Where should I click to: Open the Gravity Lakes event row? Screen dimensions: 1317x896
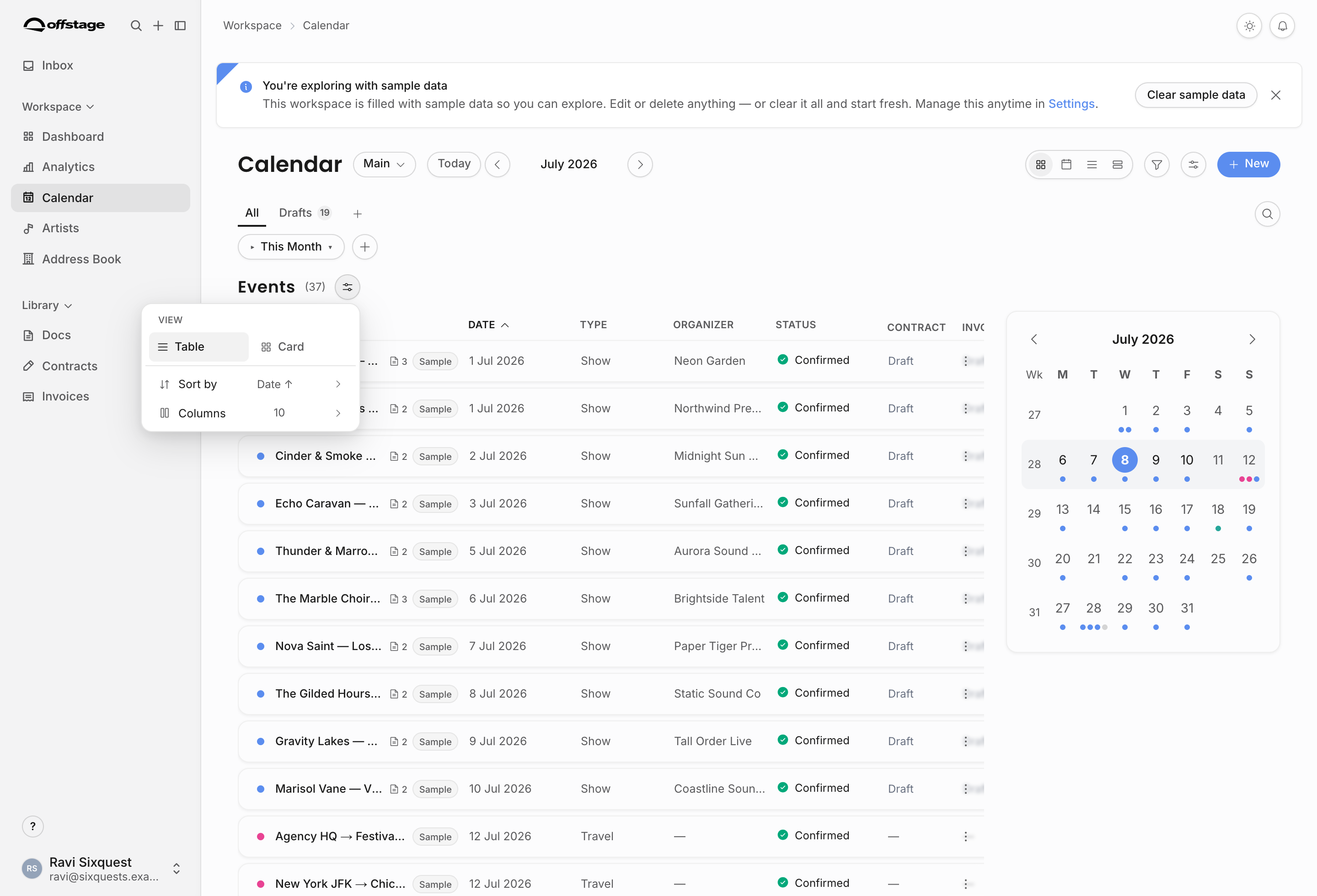coord(611,741)
